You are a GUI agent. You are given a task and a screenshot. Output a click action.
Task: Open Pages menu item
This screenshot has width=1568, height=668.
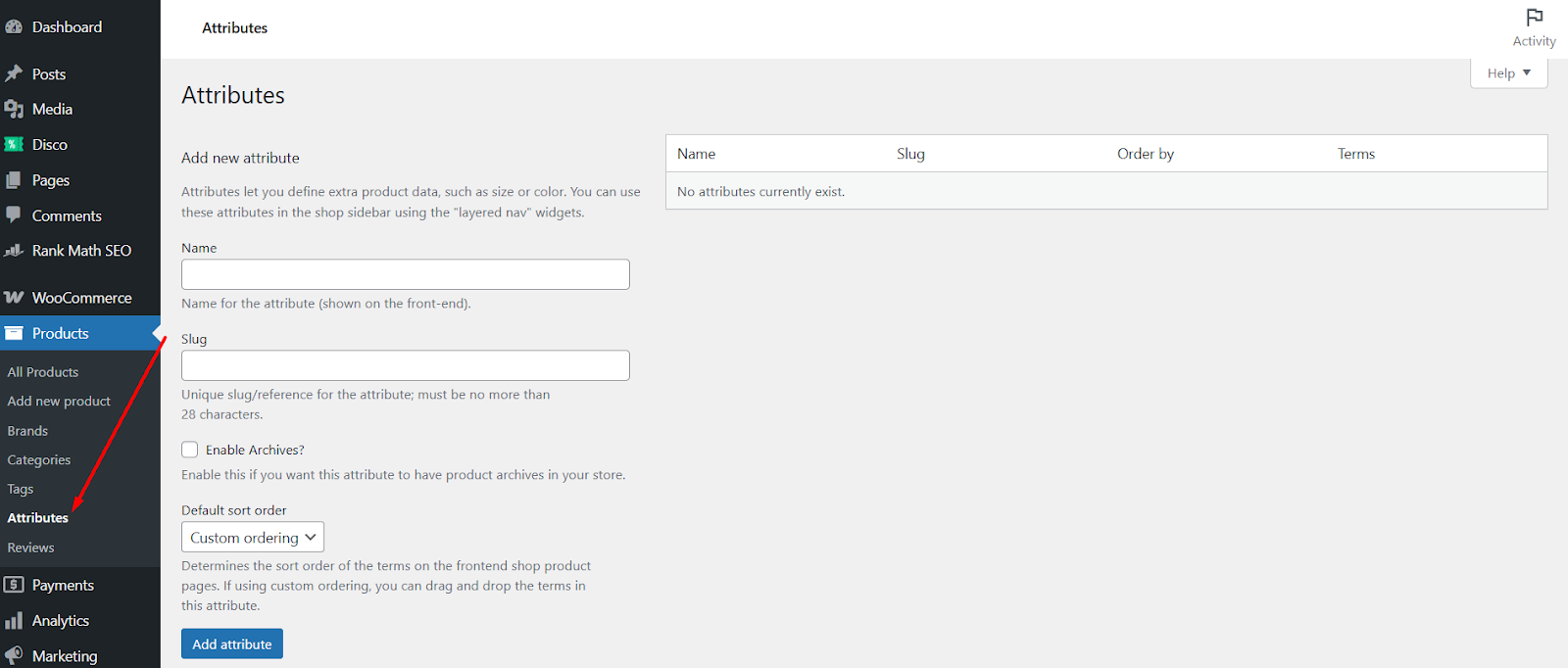click(x=51, y=180)
